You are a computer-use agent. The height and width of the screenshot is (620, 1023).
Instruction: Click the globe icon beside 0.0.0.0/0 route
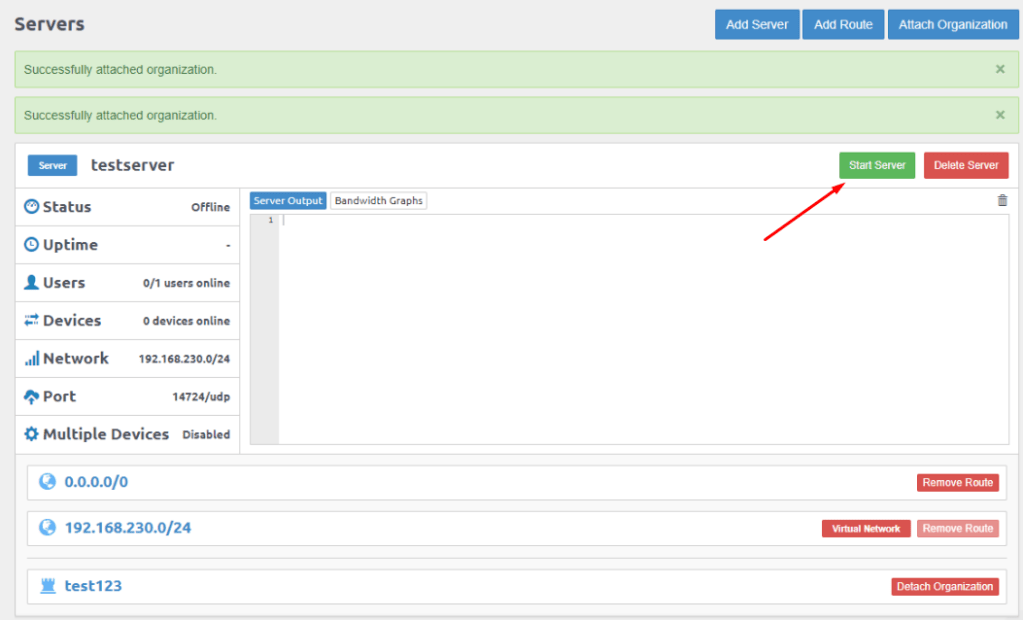(x=47, y=482)
